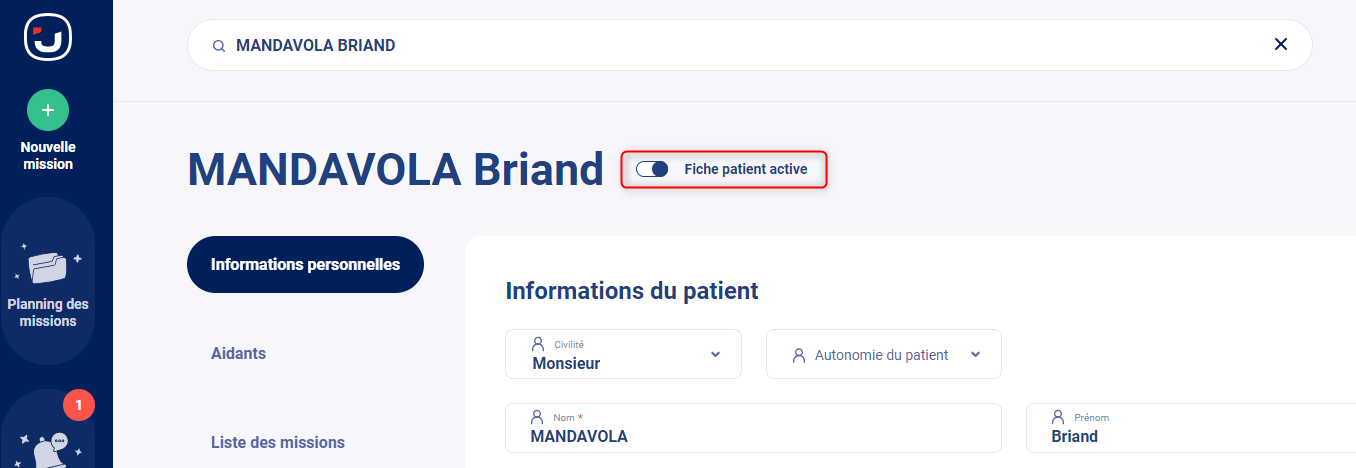Screen dimensions: 1356x468
Task: Open the Civilité dropdown
Action: [623, 354]
